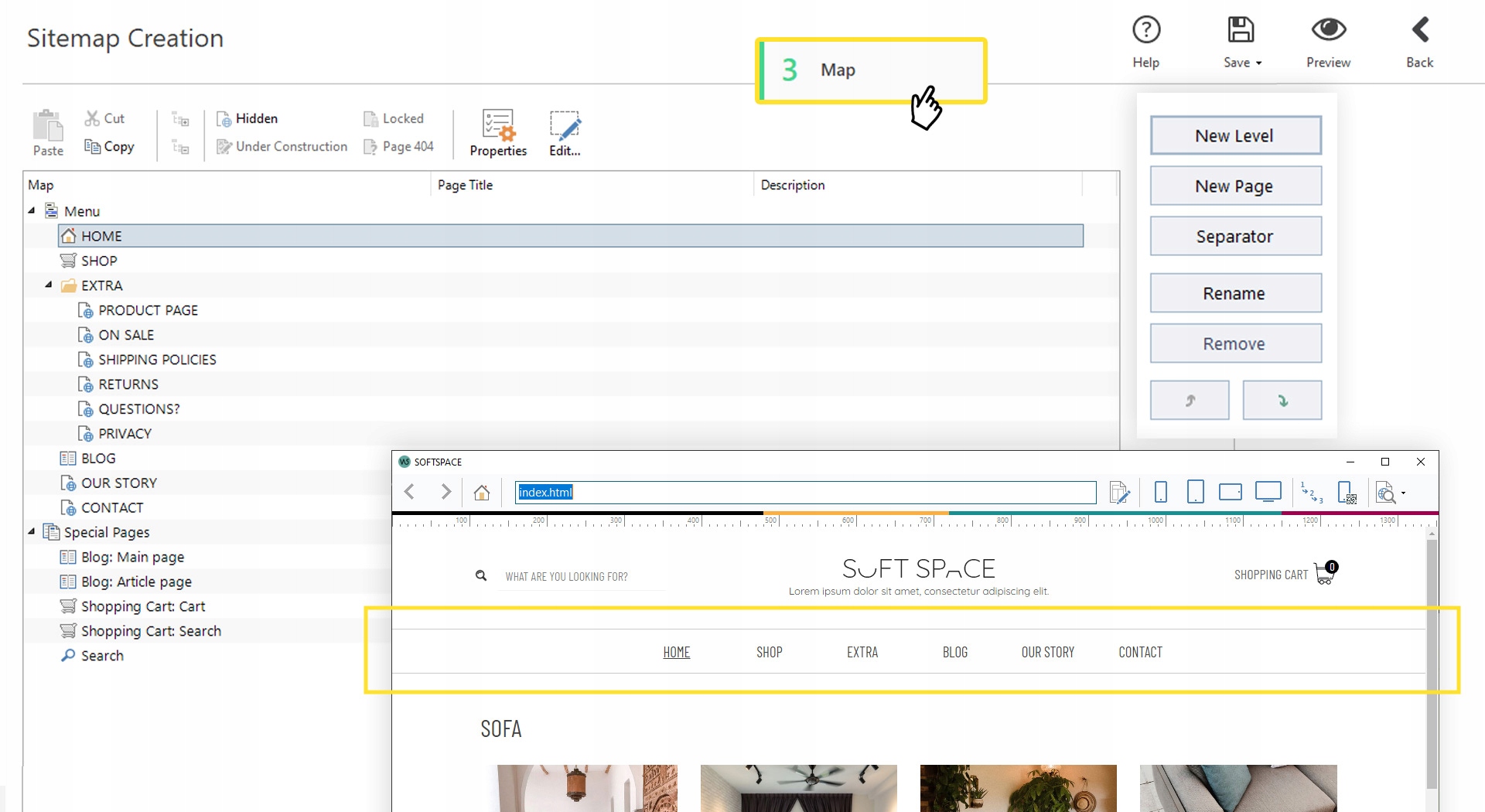Click the Rename button
This screenshot has height=812, width=1485.
[x=1235, y=293]
